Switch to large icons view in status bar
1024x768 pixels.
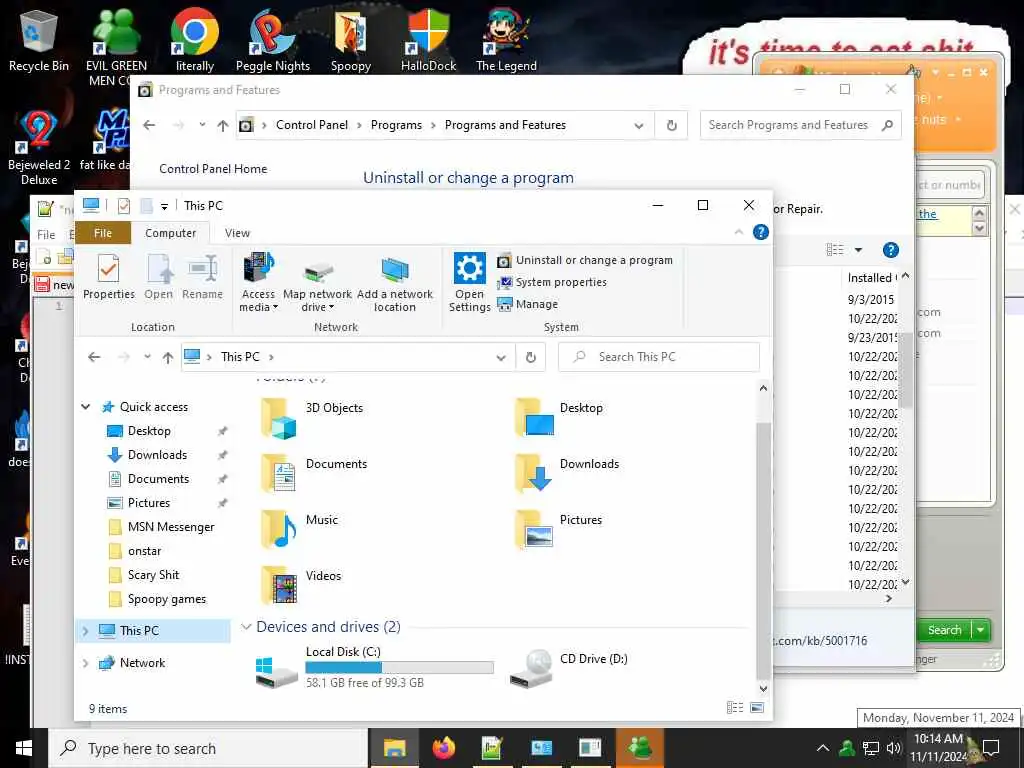click(x=757, y=707)
